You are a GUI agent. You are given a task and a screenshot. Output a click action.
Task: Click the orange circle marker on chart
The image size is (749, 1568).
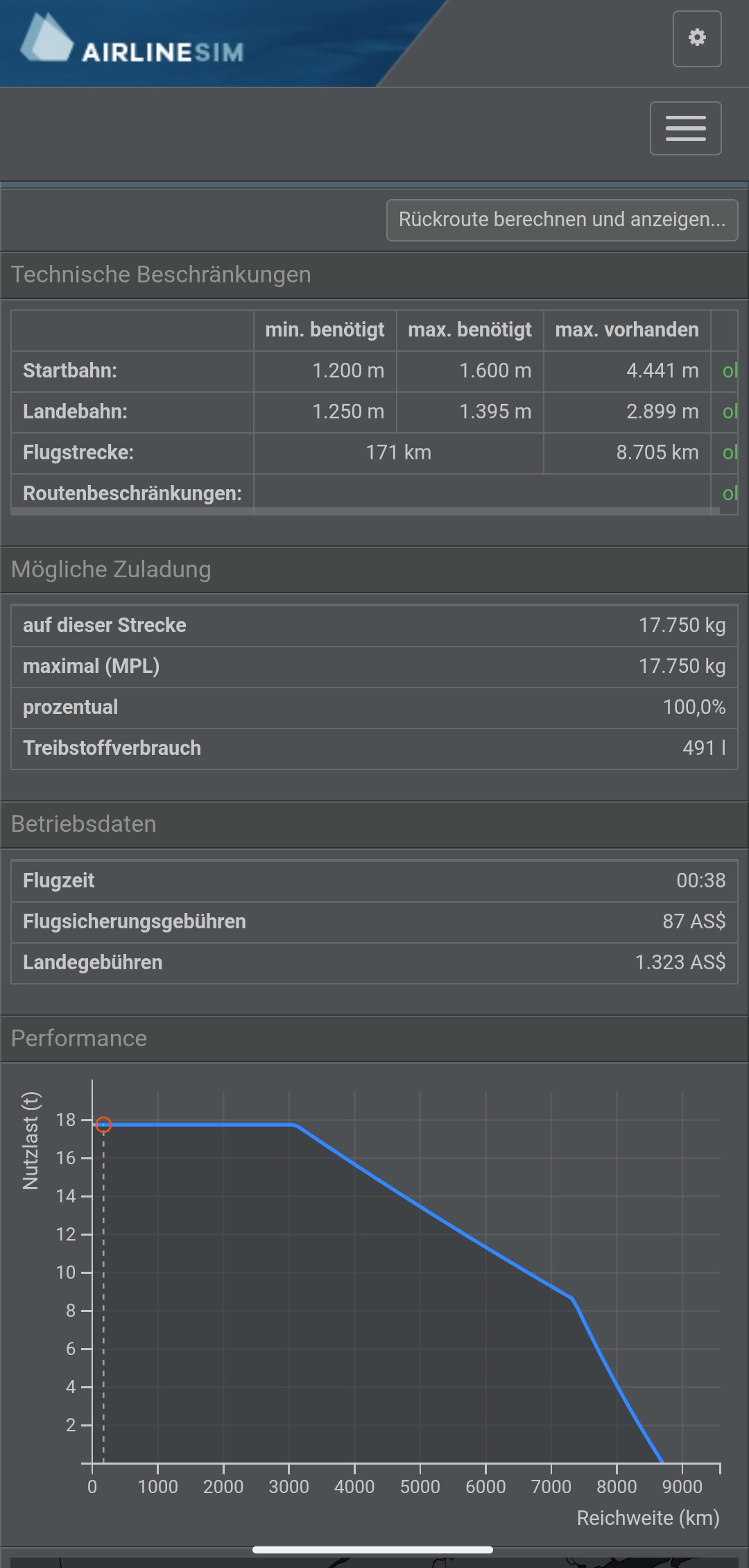coord(103,1125)
